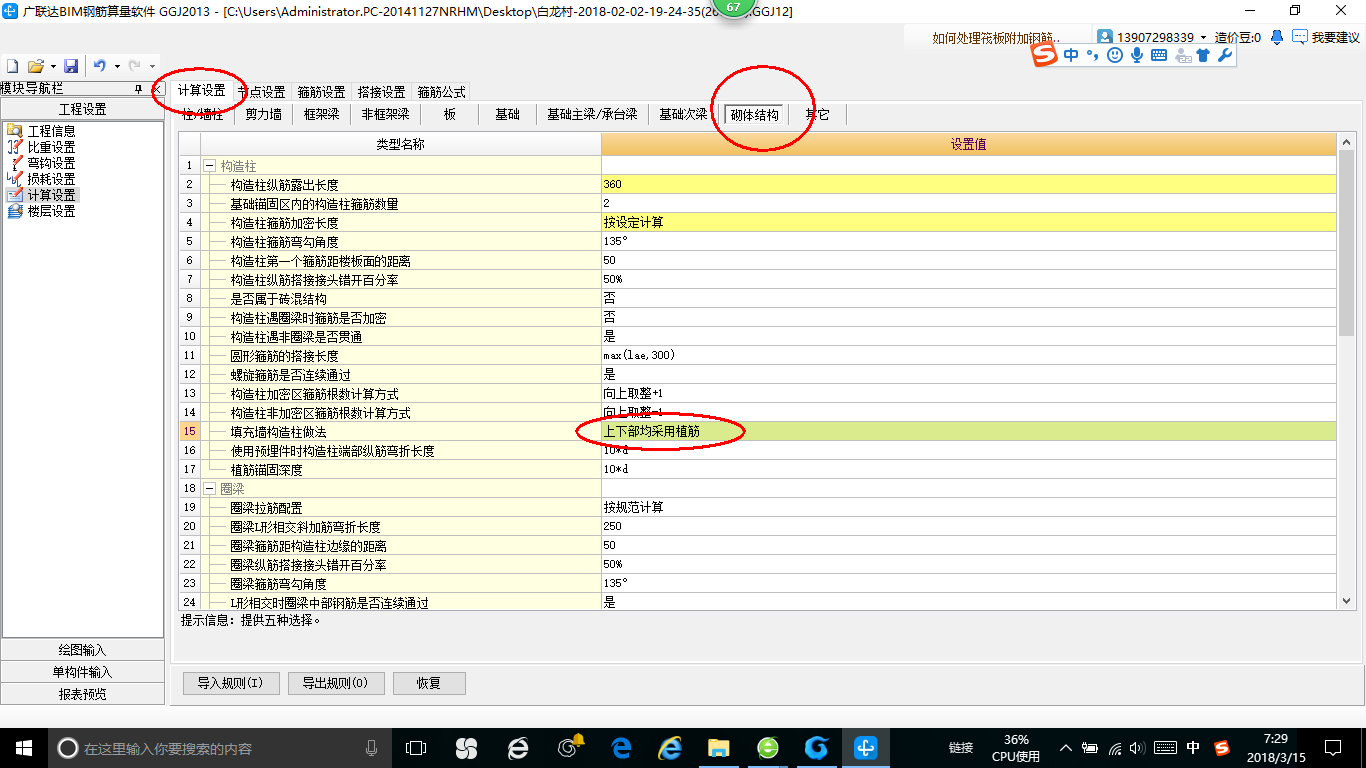Screen dimensions: 1366x768
Task: Select 损耗设置 in navigation list
Action: (51, 179)
